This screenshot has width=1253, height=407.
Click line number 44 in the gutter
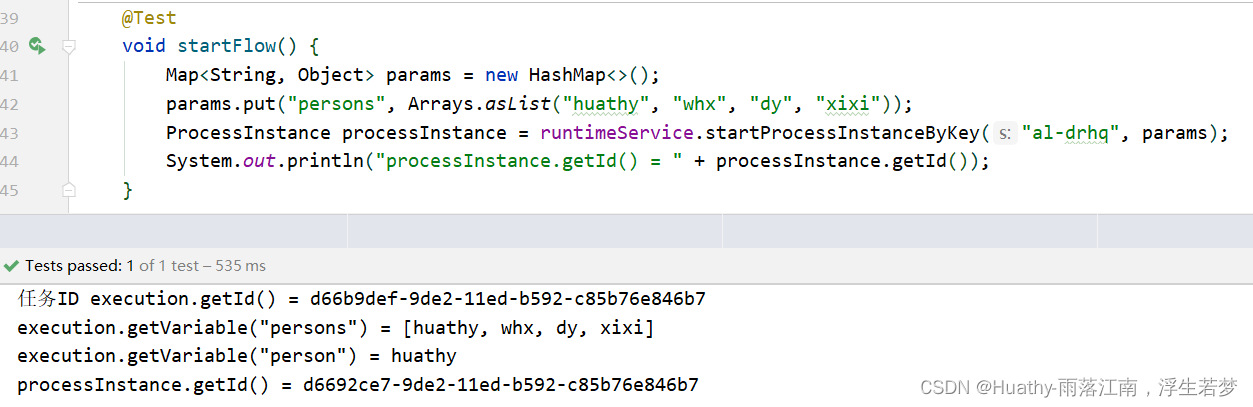tap(10, 161)
